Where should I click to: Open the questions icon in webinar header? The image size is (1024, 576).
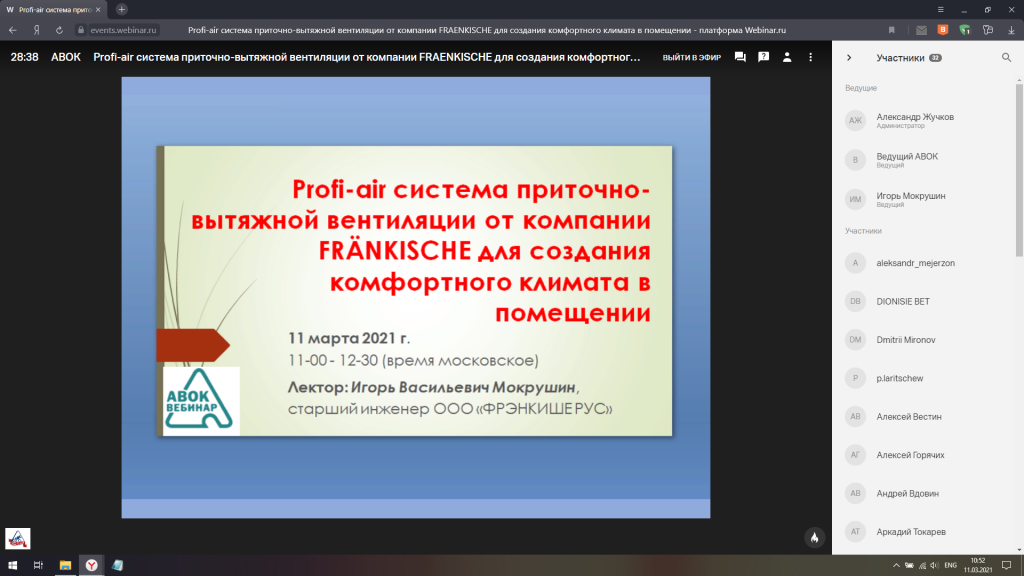(x=763, y=57)
